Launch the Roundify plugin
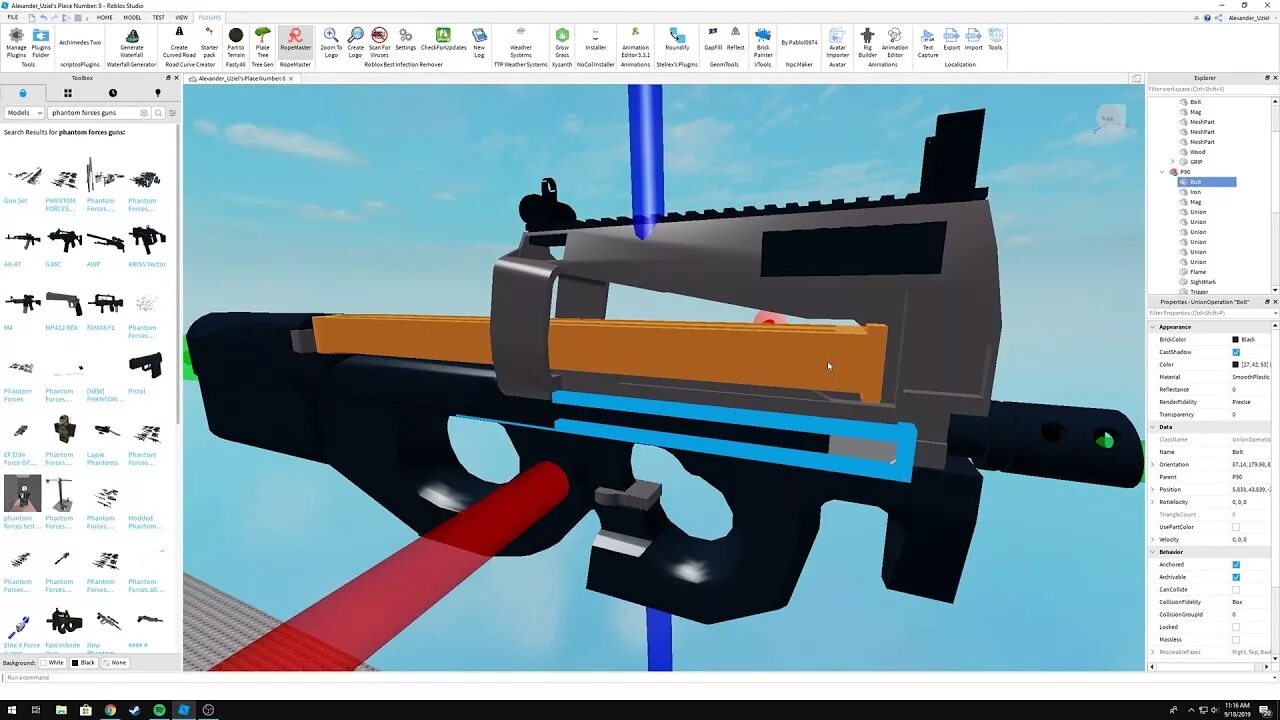Screen dimensions: 1280x720 (x=677, y=40)
